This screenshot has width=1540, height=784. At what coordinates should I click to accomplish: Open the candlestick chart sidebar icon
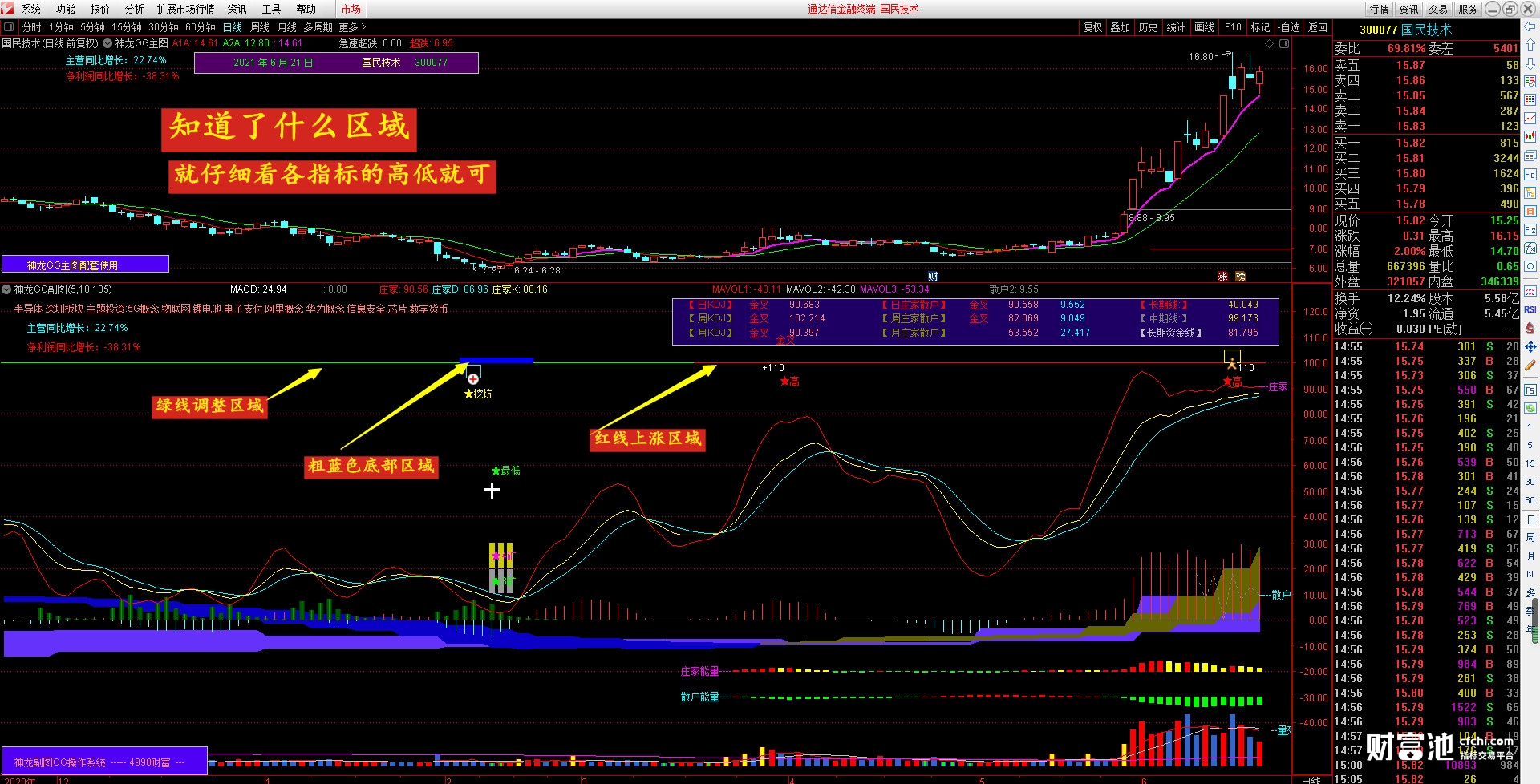1530,136
